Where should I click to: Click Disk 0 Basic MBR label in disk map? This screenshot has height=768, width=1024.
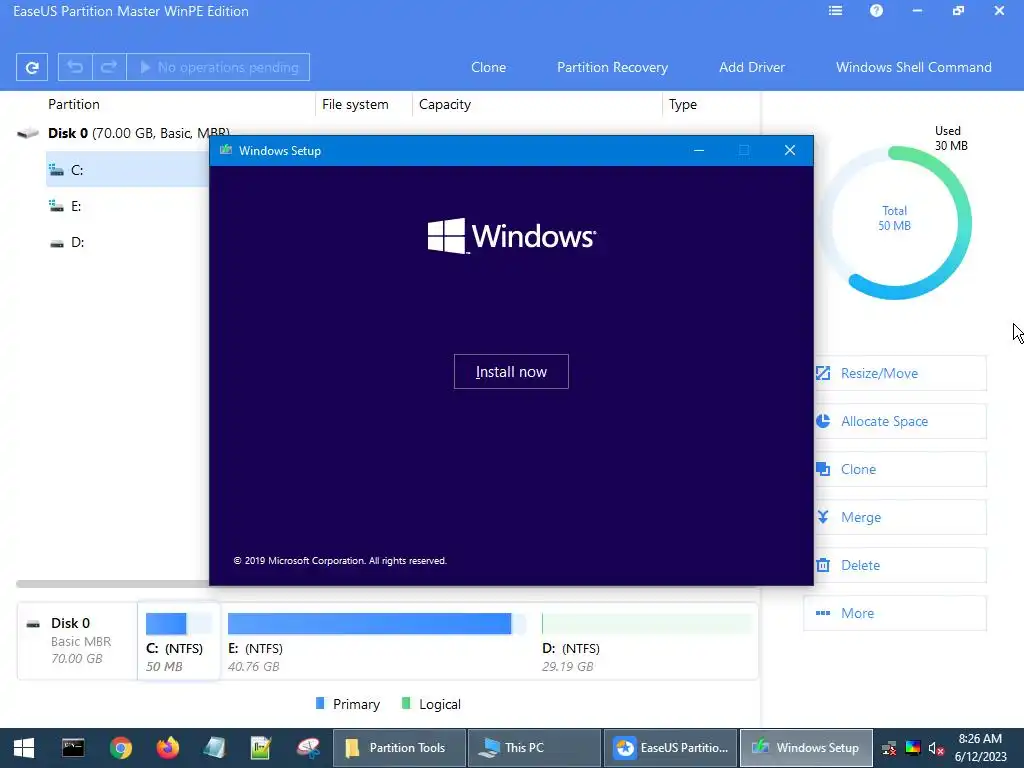tap(77, 641)
